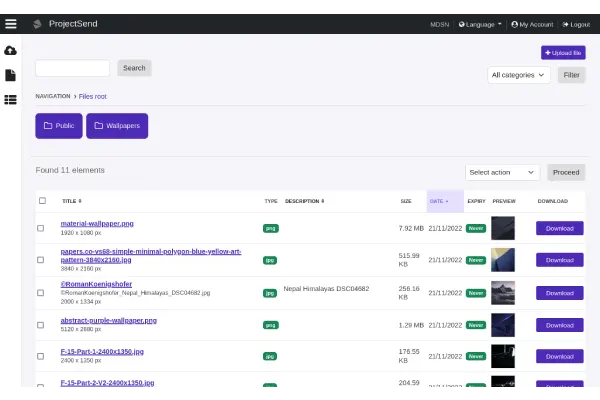Screen dimensions: 600x400
Task: Open the file manager sidebar icon
Action: point(10,75)
